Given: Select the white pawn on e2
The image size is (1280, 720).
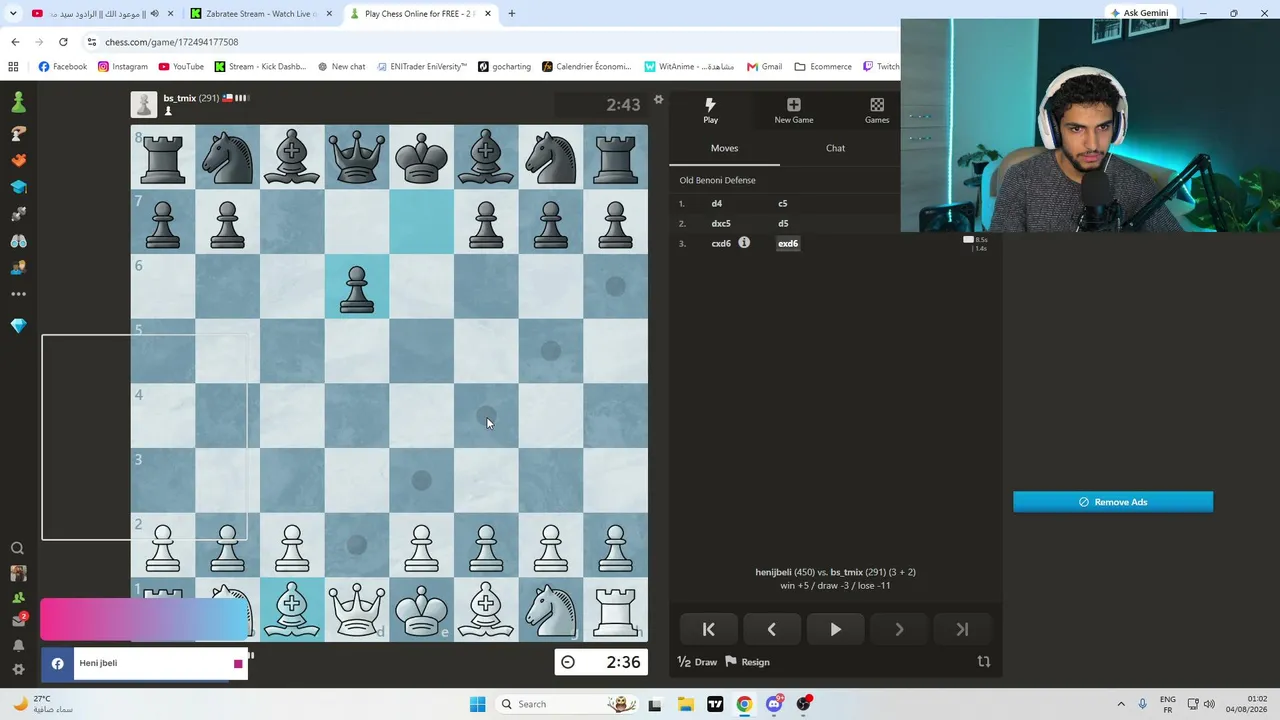Looking at the screenshot, I should point(421,545).
